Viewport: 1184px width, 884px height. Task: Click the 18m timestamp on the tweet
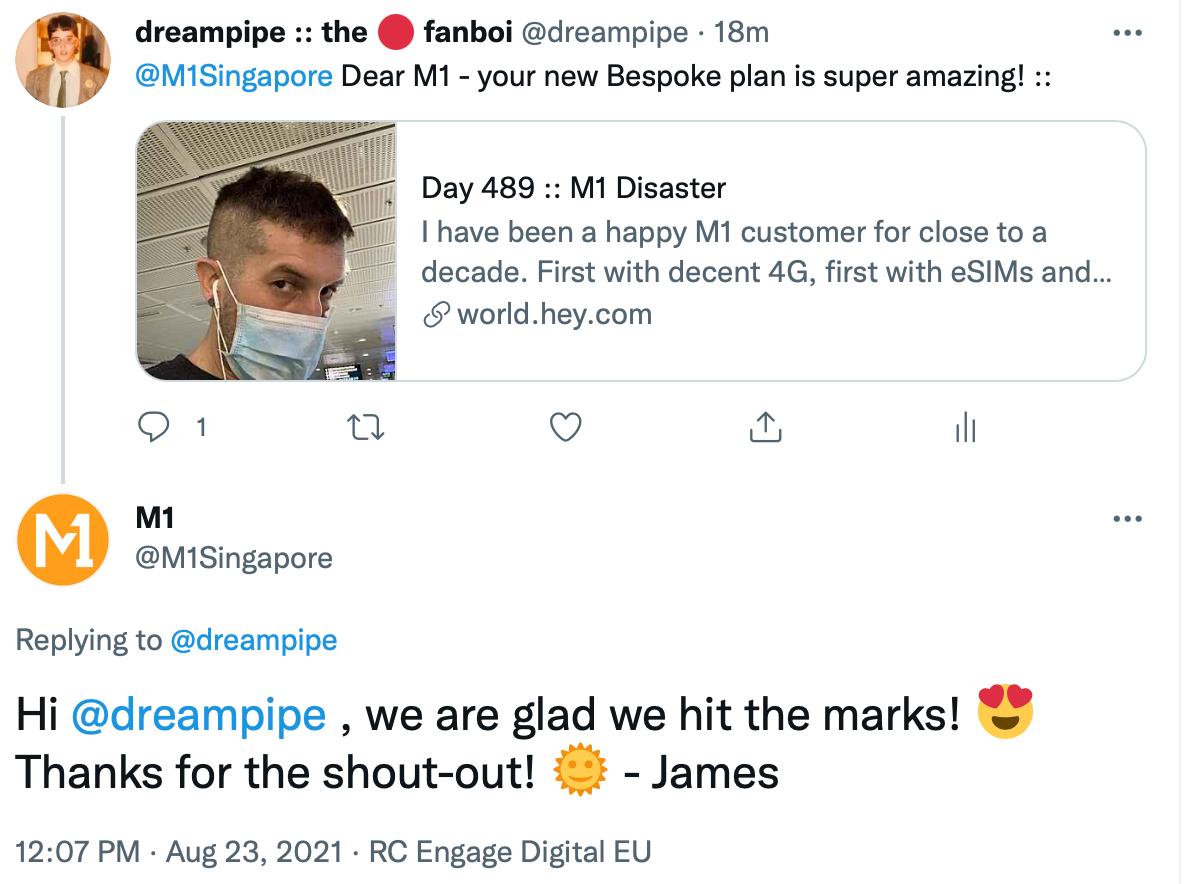pos(740,33)
